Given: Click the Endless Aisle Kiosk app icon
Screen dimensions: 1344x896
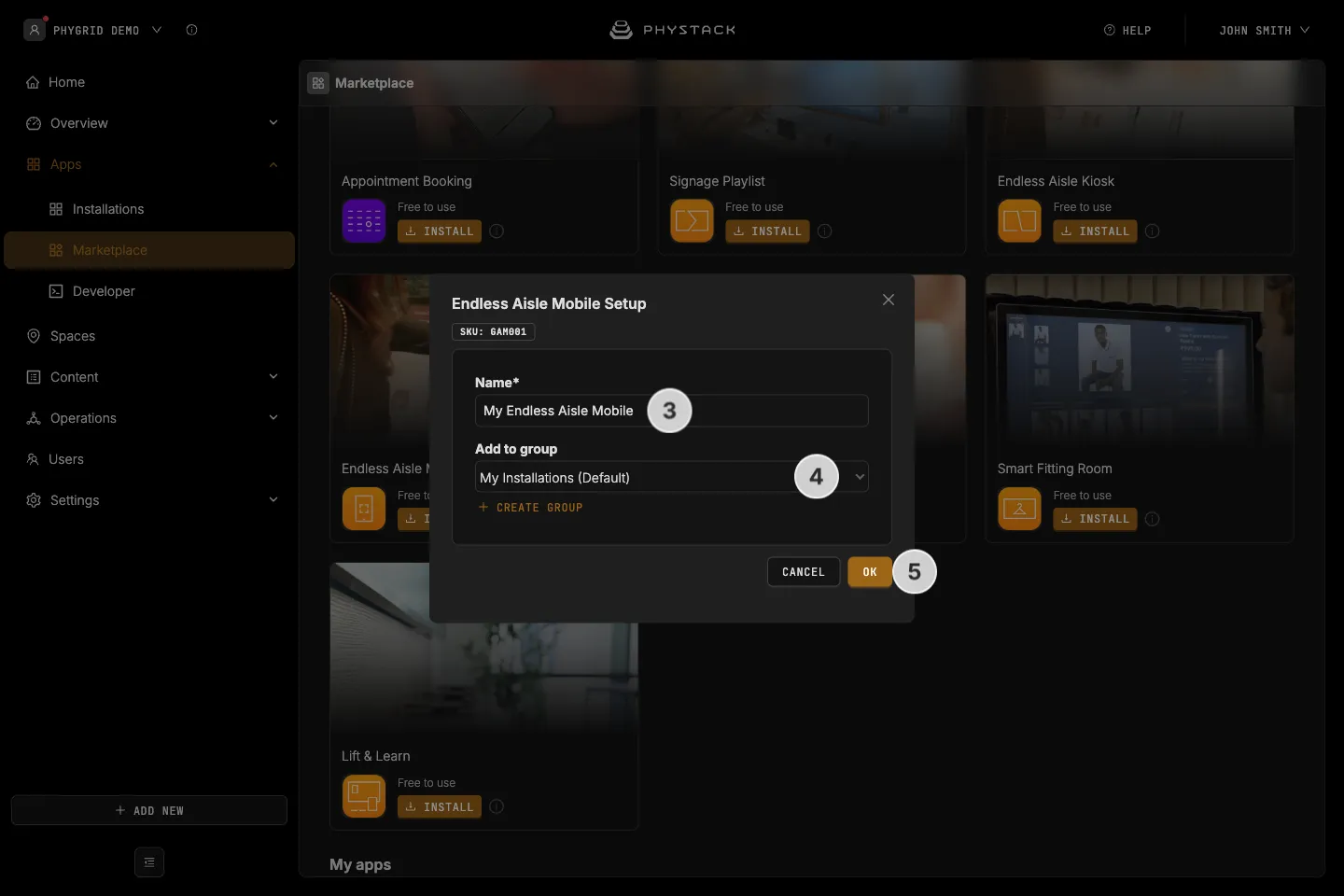Looking at the screenshot, I should point(1019,221).
